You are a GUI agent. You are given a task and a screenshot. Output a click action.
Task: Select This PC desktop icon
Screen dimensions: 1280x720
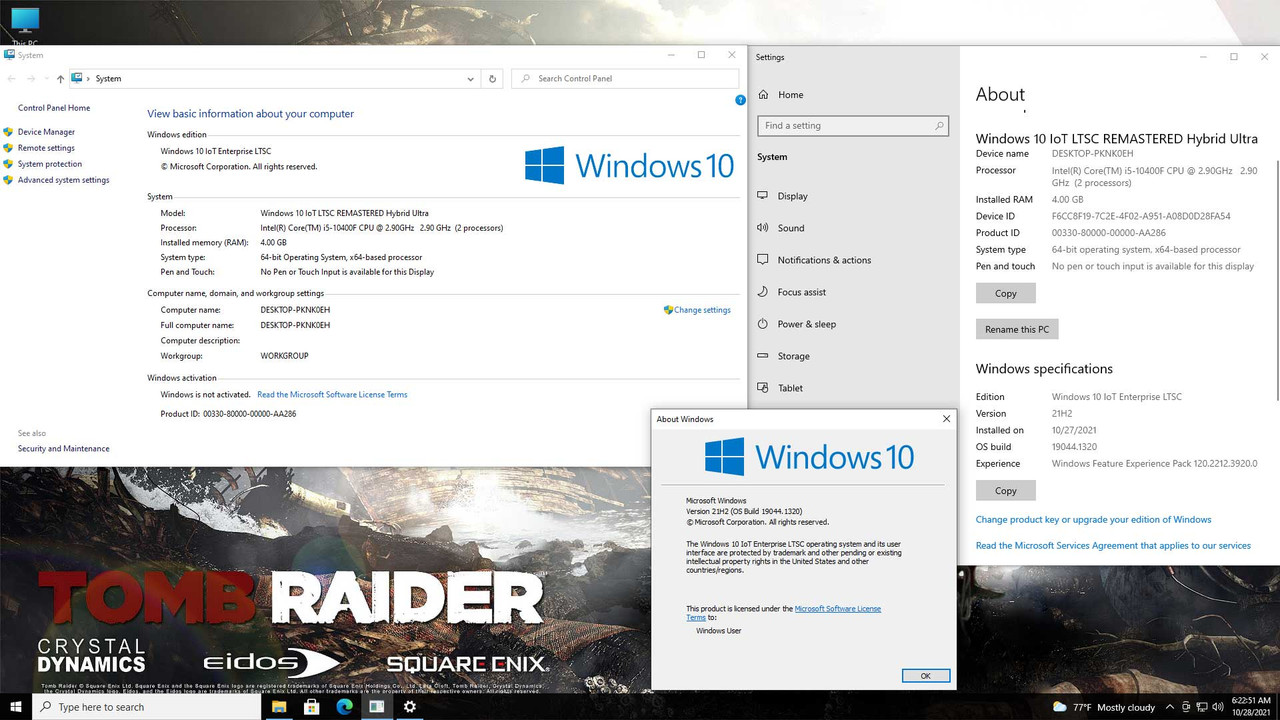pyautogui.click(x=24, y=28)
